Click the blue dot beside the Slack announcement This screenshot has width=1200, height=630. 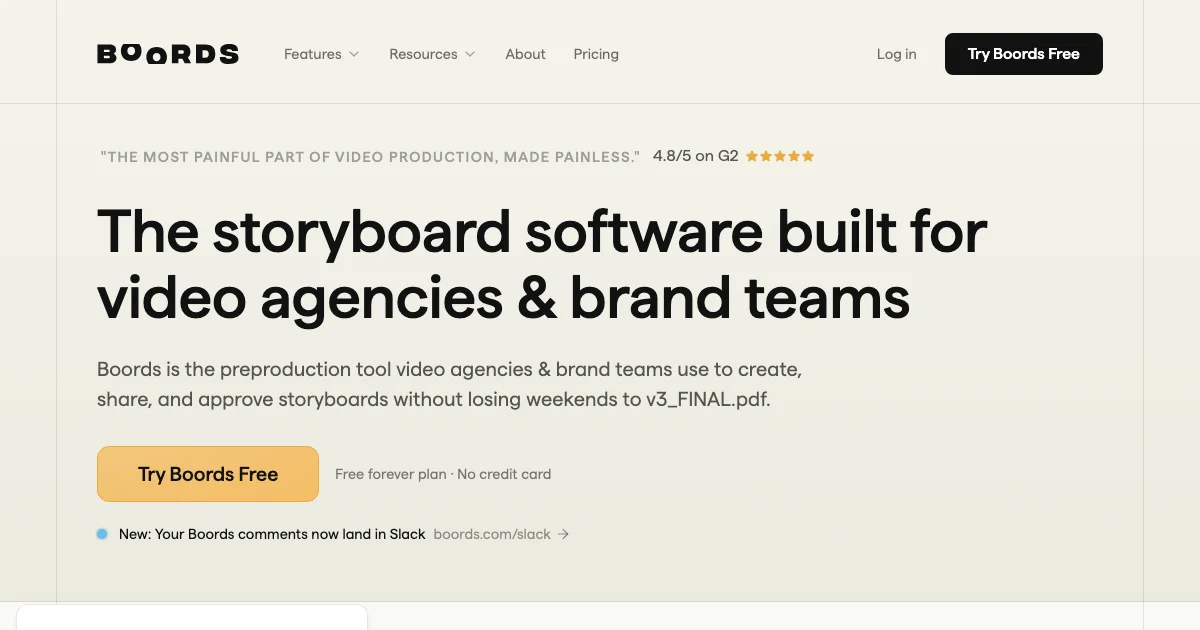(102, 534)
